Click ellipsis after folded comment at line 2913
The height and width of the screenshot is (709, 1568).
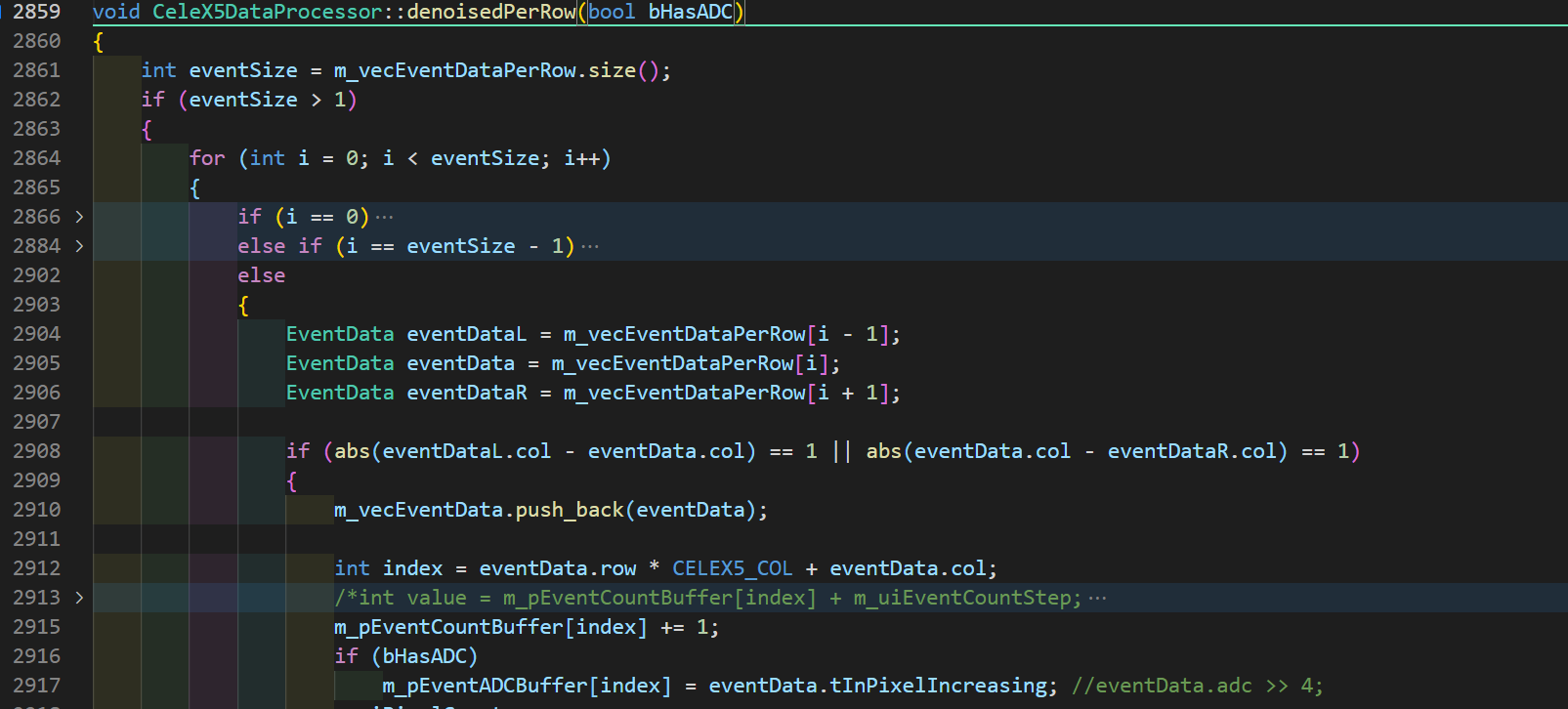pos(1098,598)
